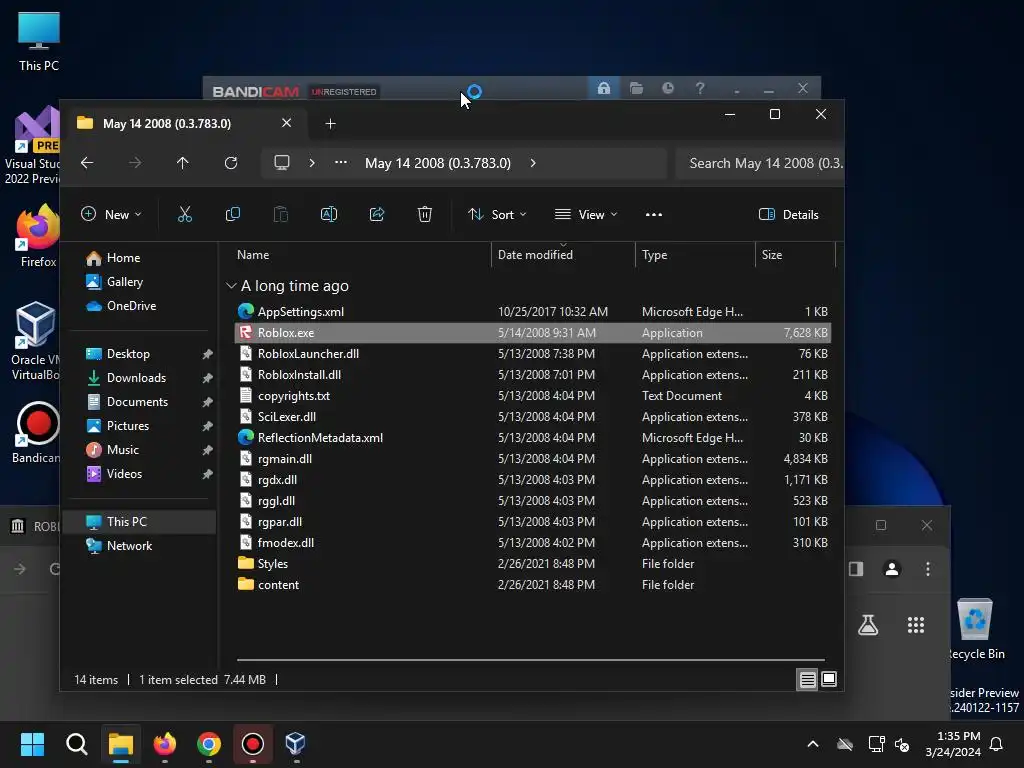1024x768 pixels.
Task: Select the May 14 2008 (0.3.783.0) tab
Action: click(167, 123)
